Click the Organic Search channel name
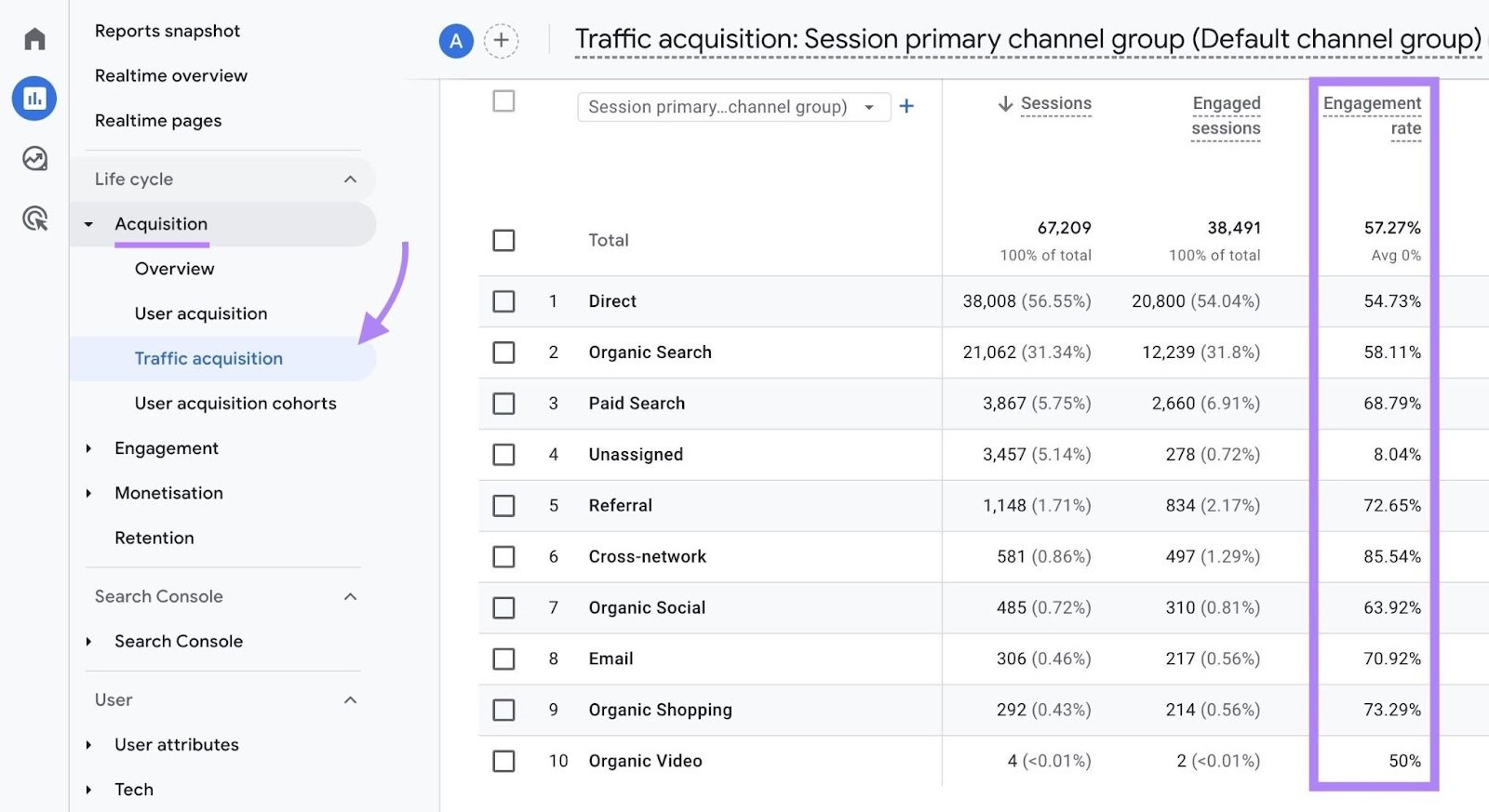 tap(650, 353)
